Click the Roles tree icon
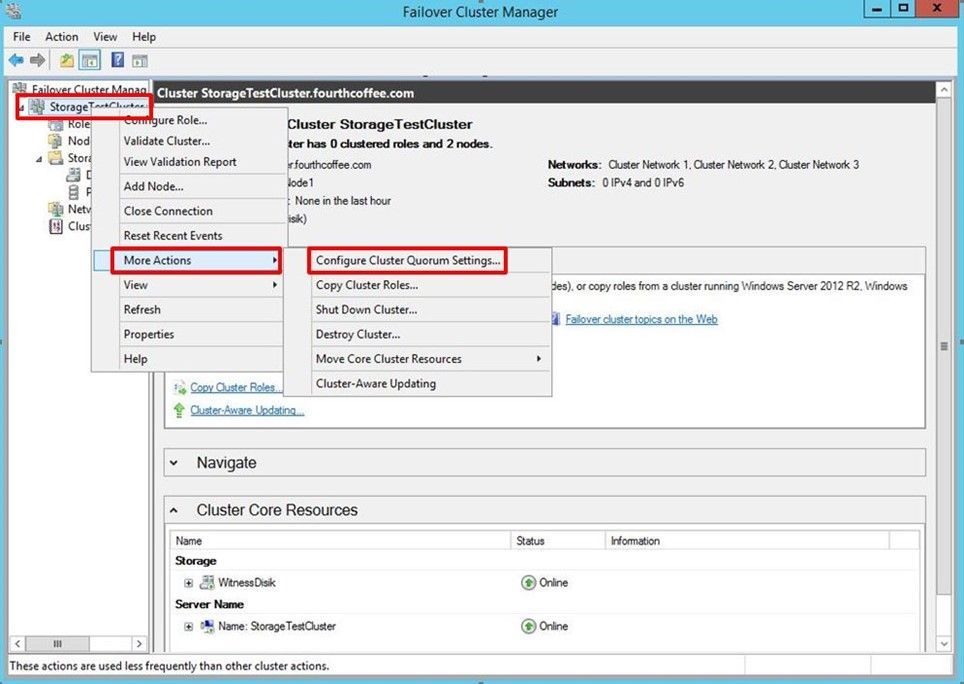Viewport: 964px width, 684px height. pyautogui.click(x=56, y=124)
